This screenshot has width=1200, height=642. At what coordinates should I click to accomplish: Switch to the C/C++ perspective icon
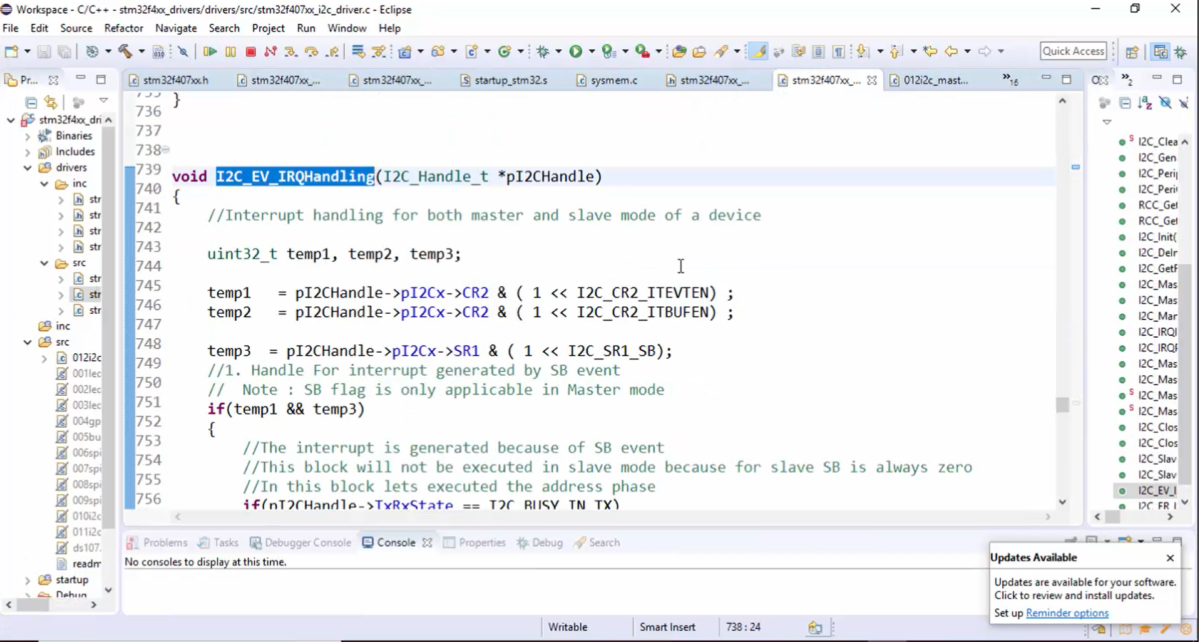[x=1160, y=51]
